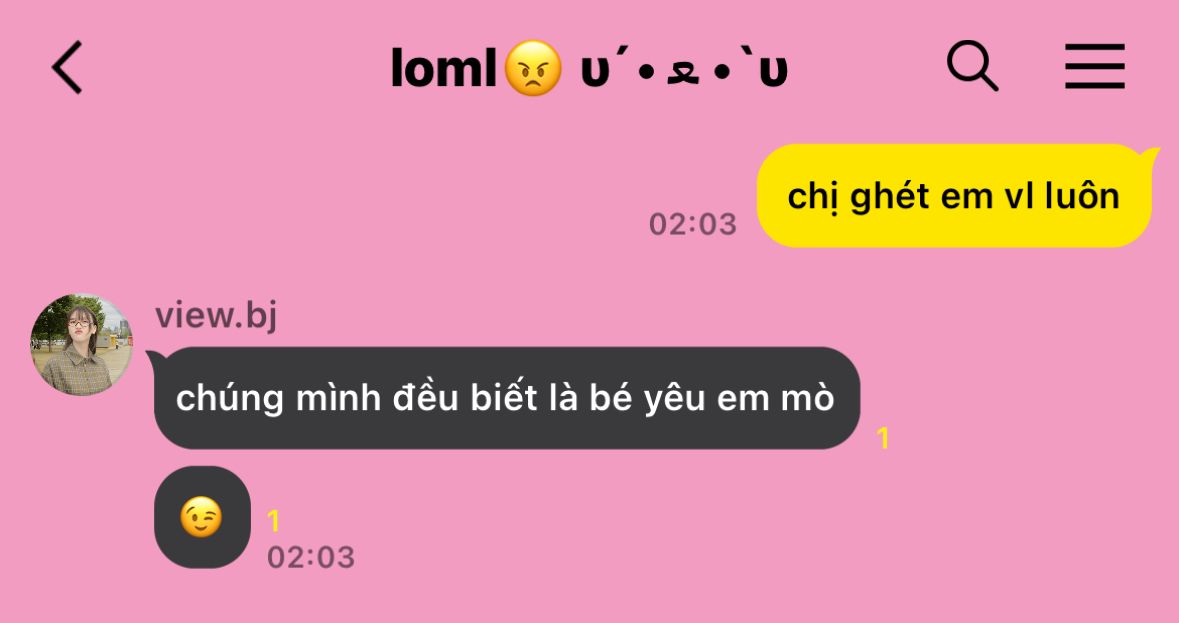Viewport: 1179px width, 623px height.
Task: Tap the angry face emoji in the title
Action: tap(533, 68)
